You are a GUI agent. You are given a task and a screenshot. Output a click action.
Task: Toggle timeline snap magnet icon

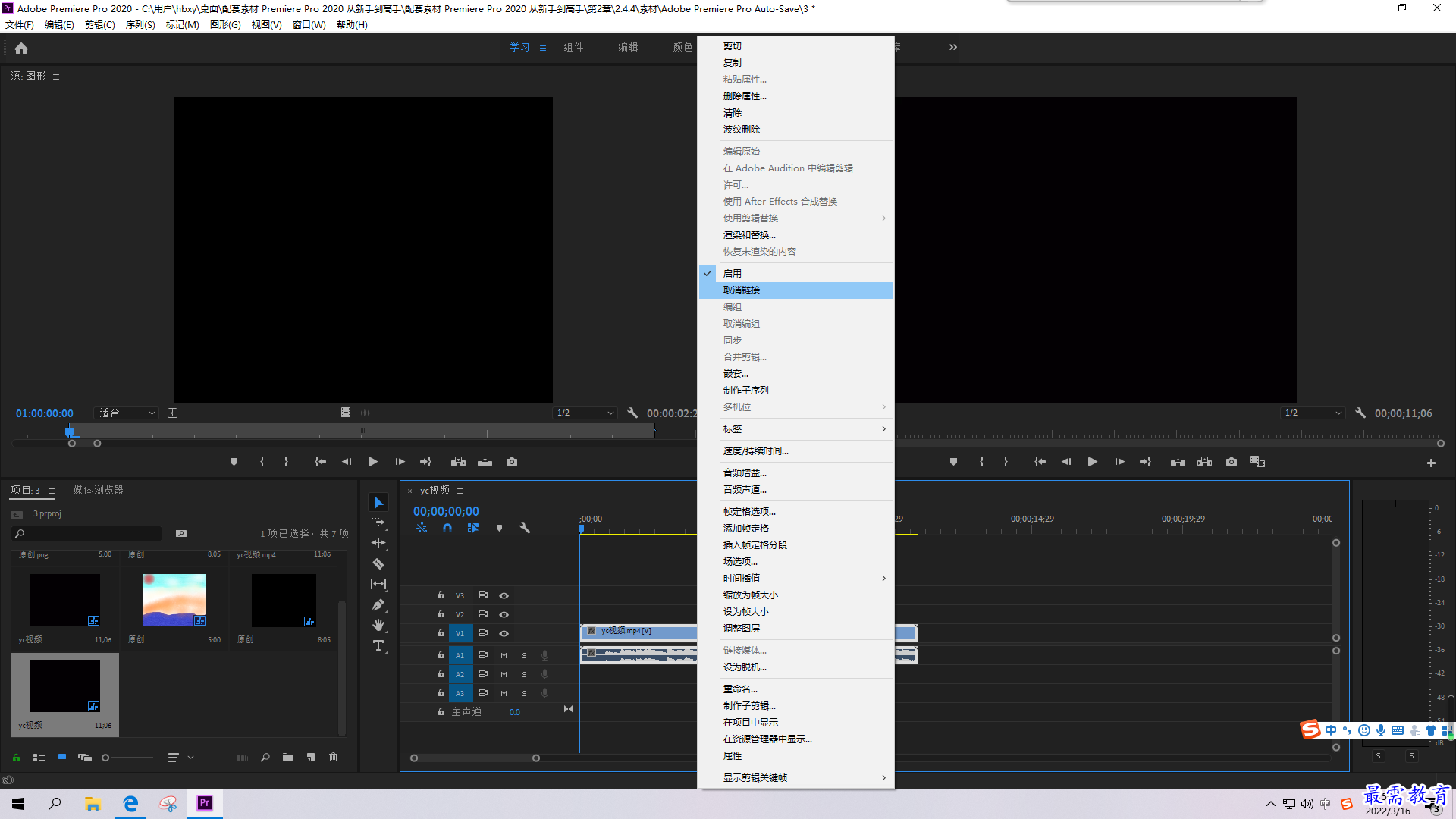point(447,528)
